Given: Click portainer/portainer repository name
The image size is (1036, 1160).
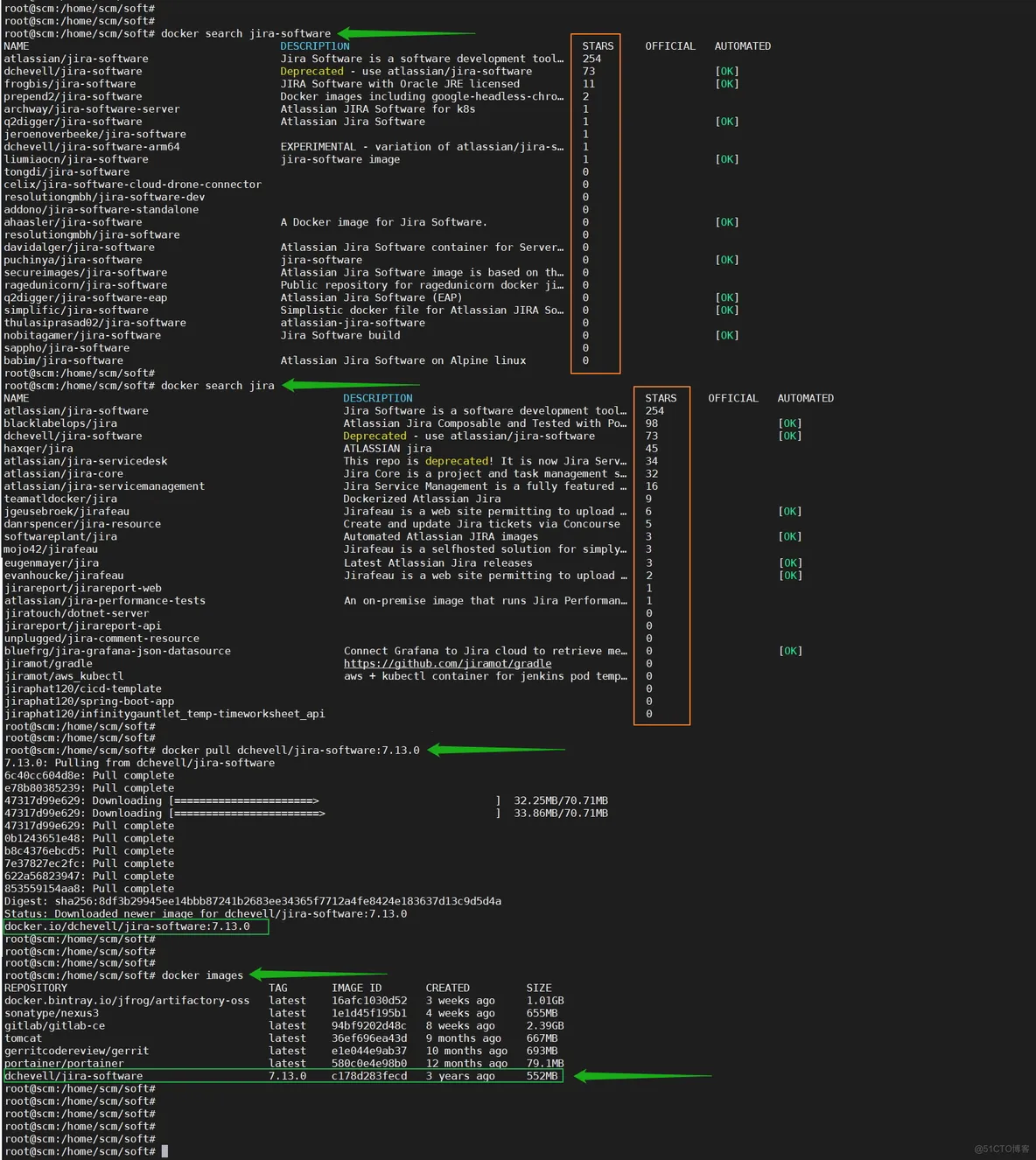Looking at the screenshot, I should tap(63, 1064).
